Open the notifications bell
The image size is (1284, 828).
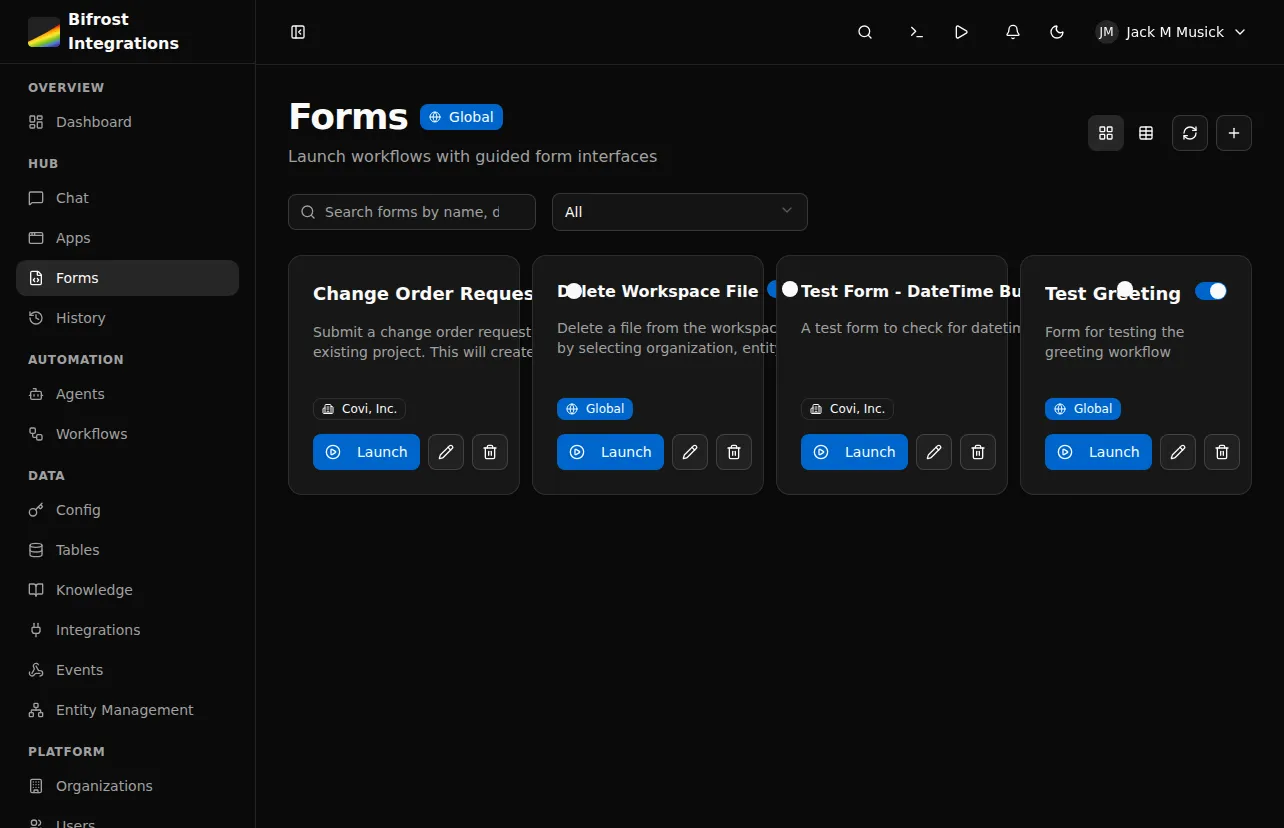(x=1012, y=31)
